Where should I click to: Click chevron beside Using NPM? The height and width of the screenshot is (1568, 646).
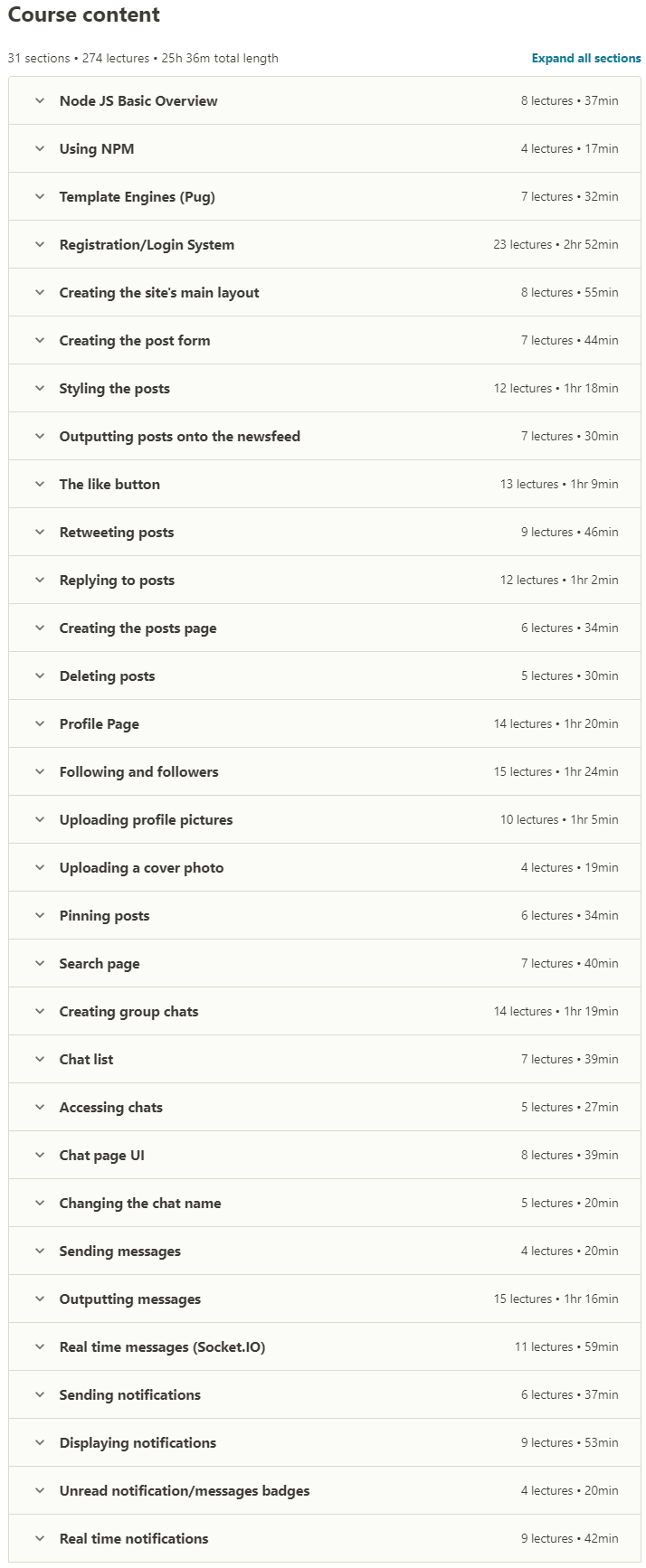coord(40,148)
